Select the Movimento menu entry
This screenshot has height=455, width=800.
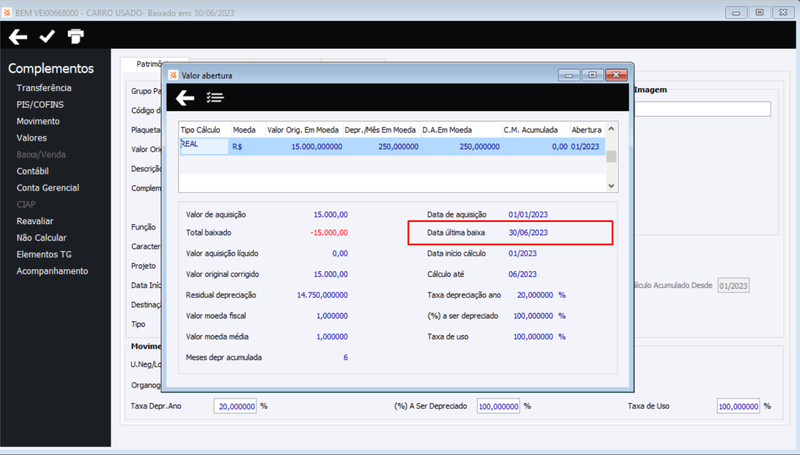(38, 121)
